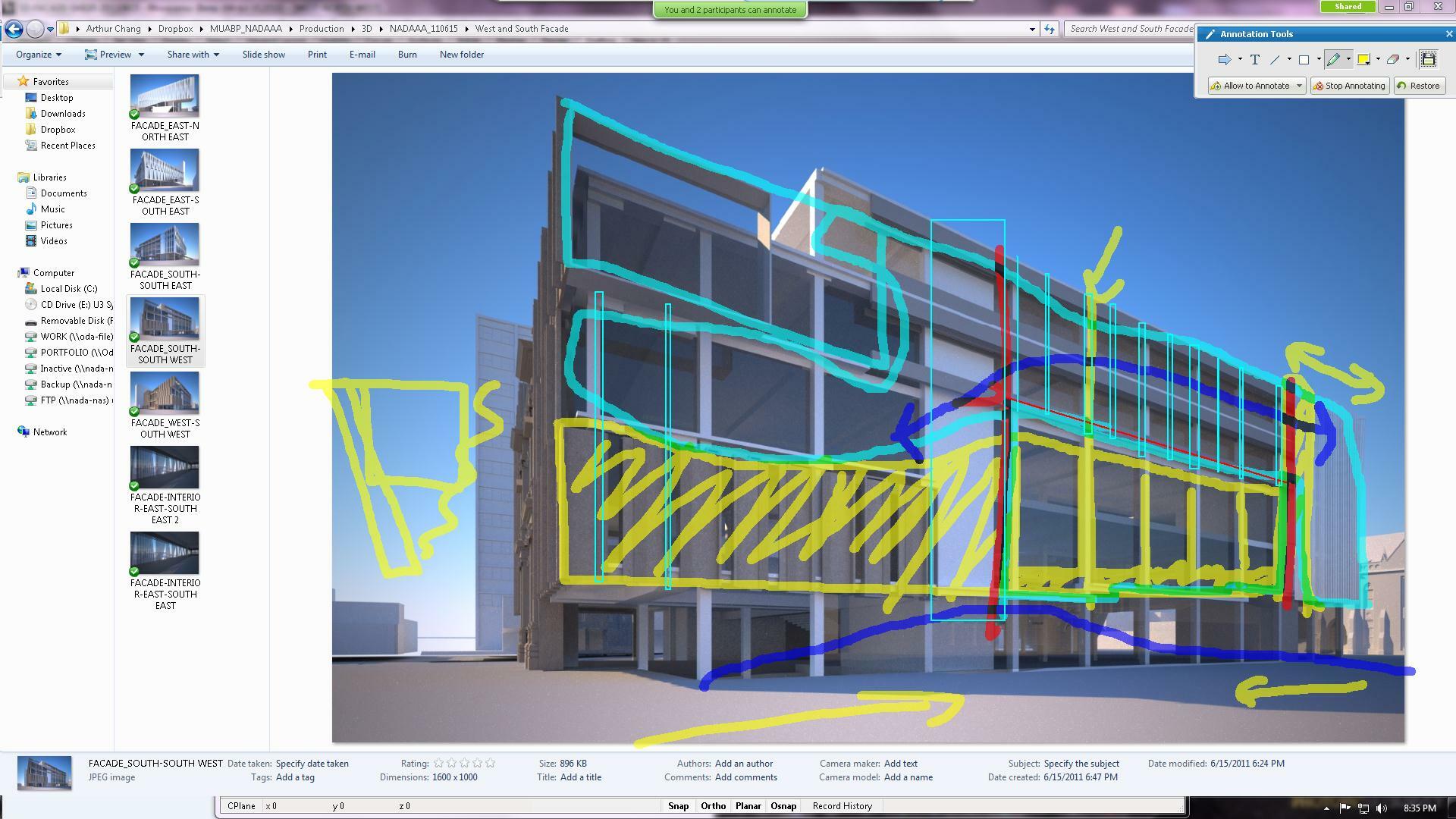
Task: Open the Organize menu
Action: [39, 55]
